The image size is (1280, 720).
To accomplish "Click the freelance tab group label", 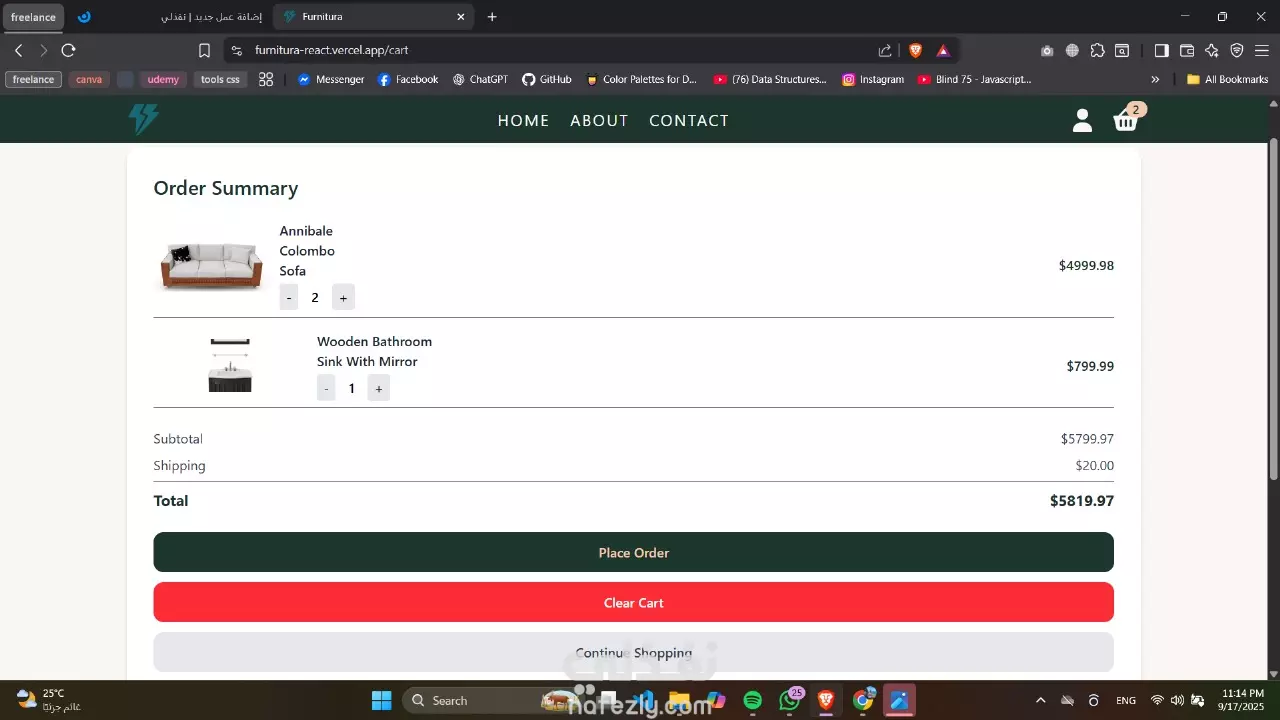I will pyautogui.click(x=33, y=17).
